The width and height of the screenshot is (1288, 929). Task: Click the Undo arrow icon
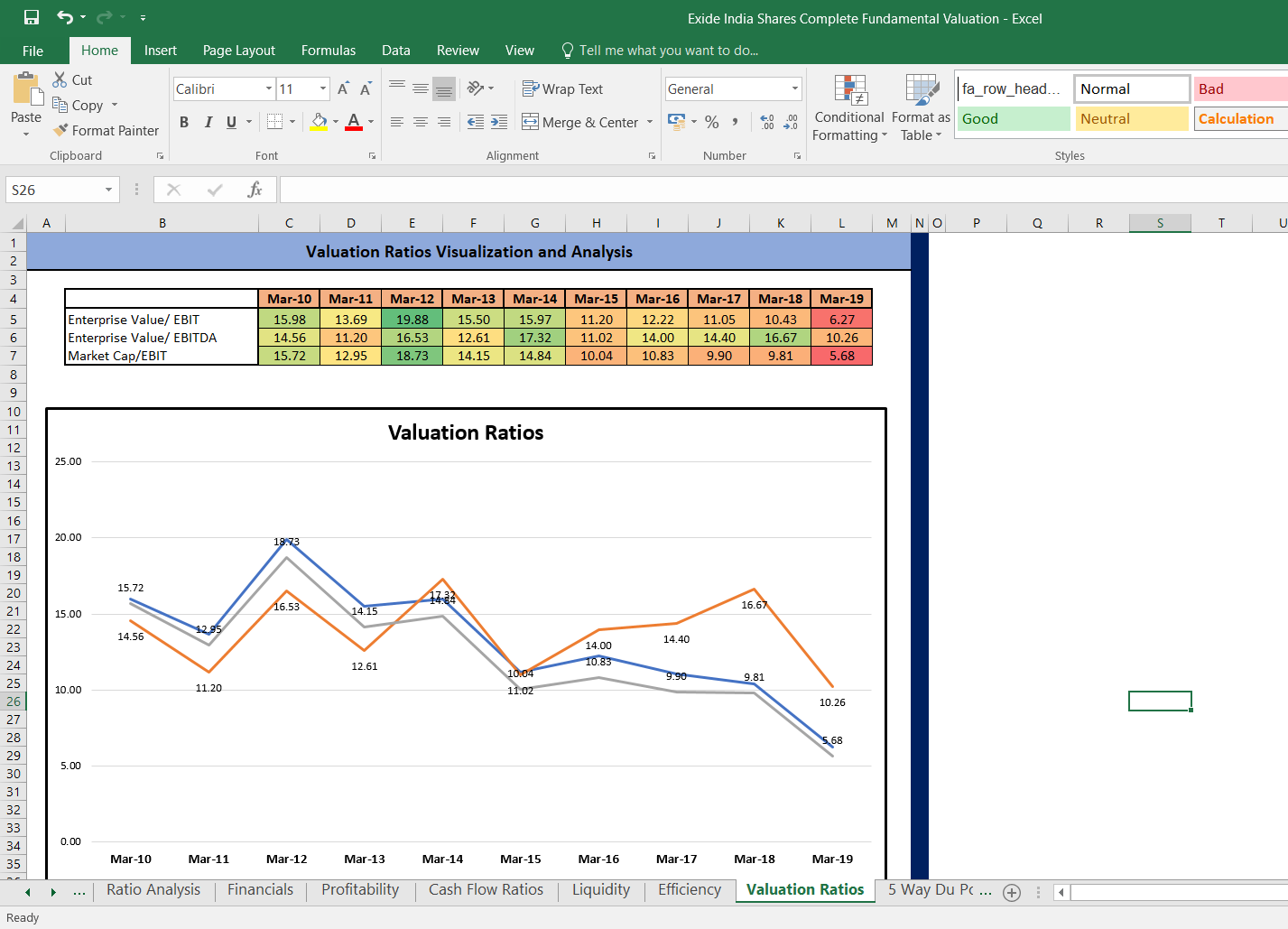point(65,17)
